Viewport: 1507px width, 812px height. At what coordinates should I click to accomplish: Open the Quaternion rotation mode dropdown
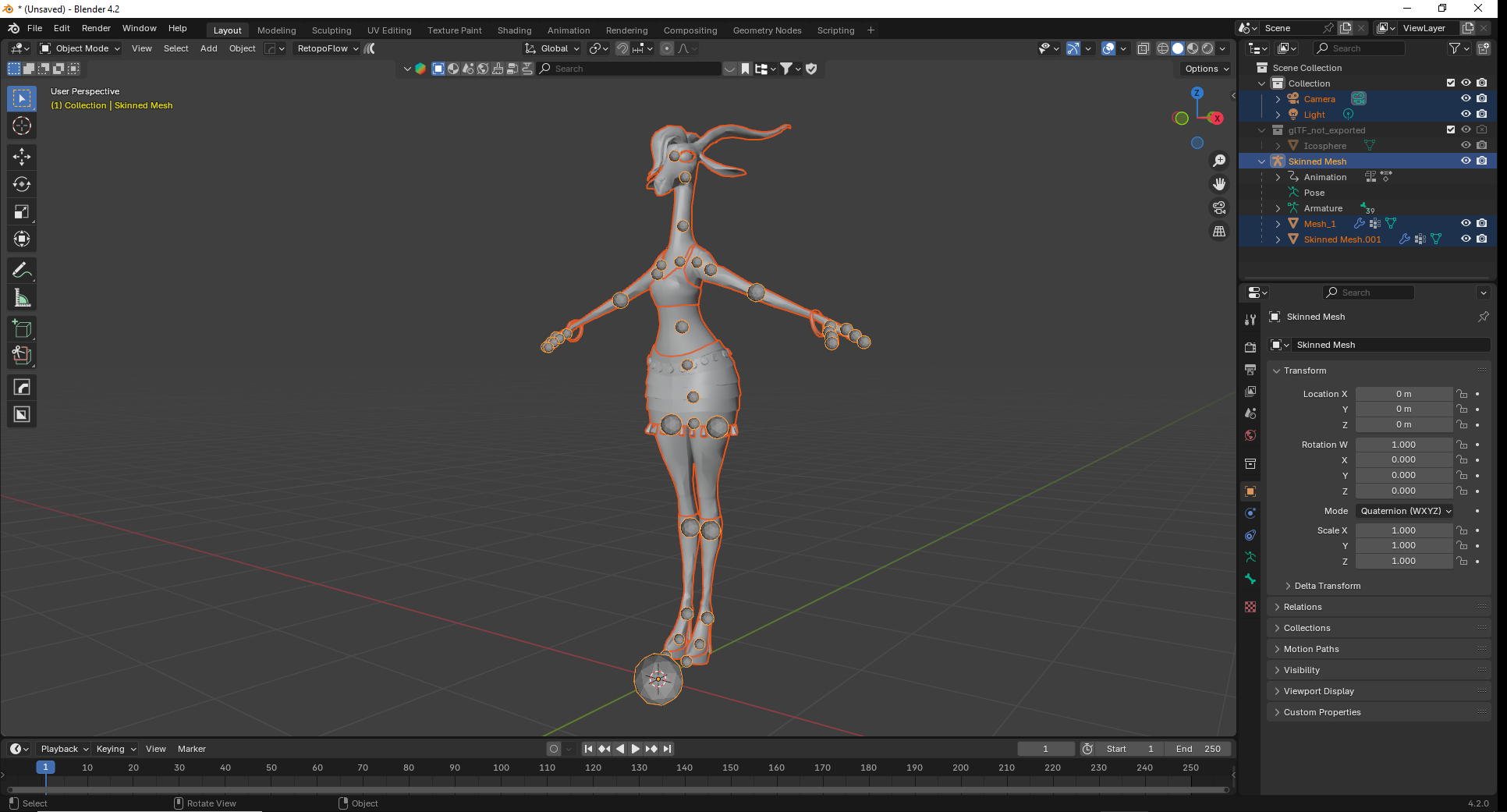[x=1406, y=511]
